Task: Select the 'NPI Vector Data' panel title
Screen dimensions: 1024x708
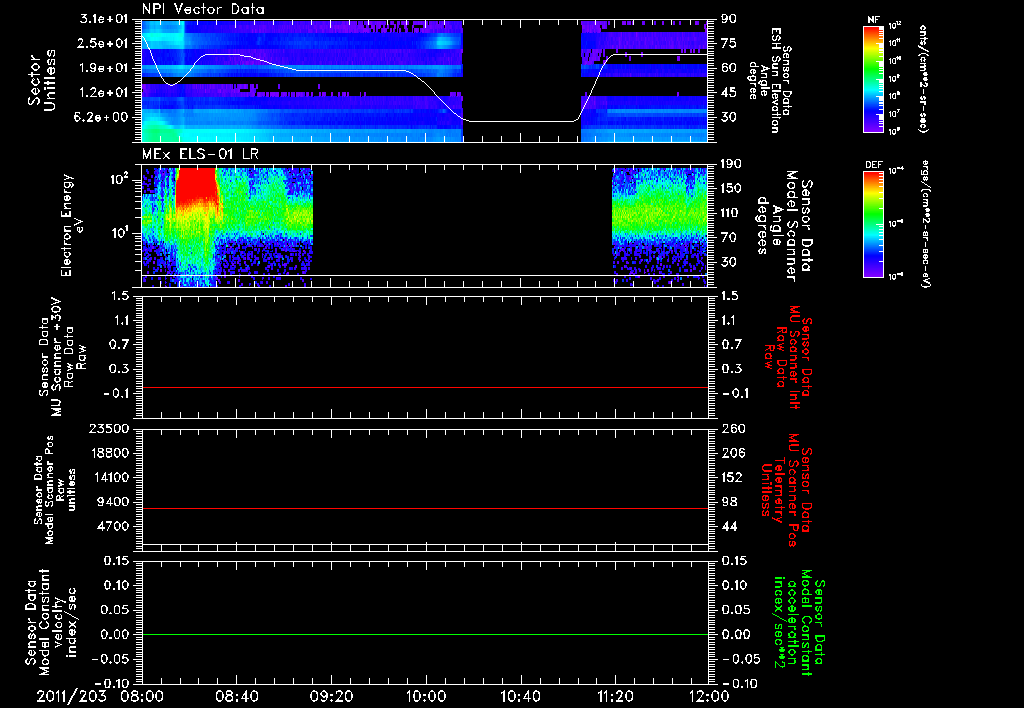Action: click(203, 9)
